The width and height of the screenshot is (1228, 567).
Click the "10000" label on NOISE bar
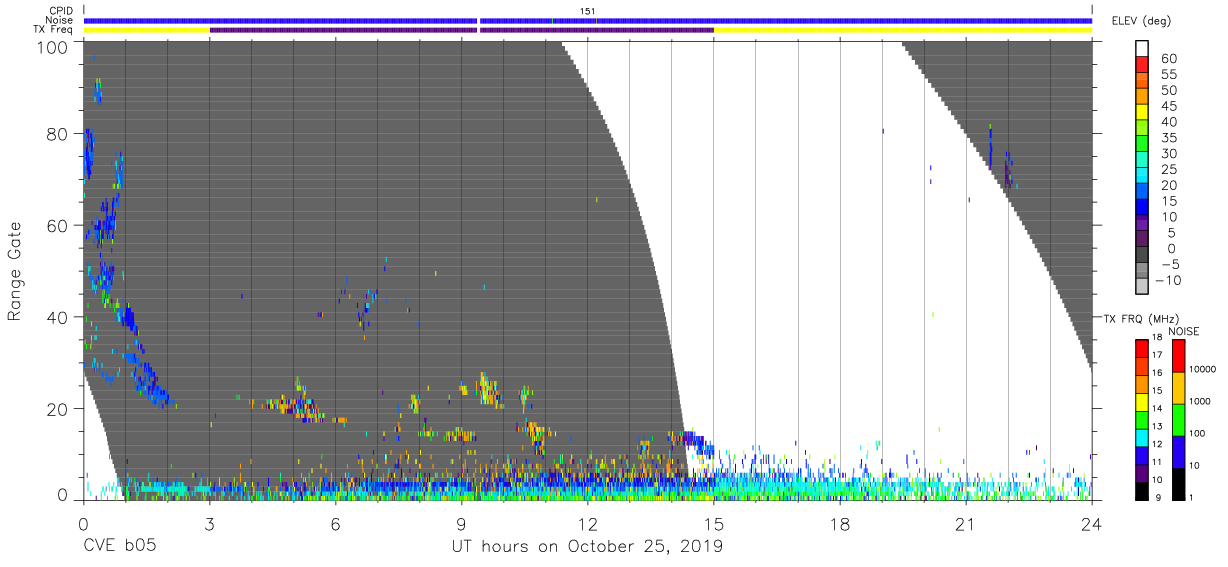(1202, 369)
